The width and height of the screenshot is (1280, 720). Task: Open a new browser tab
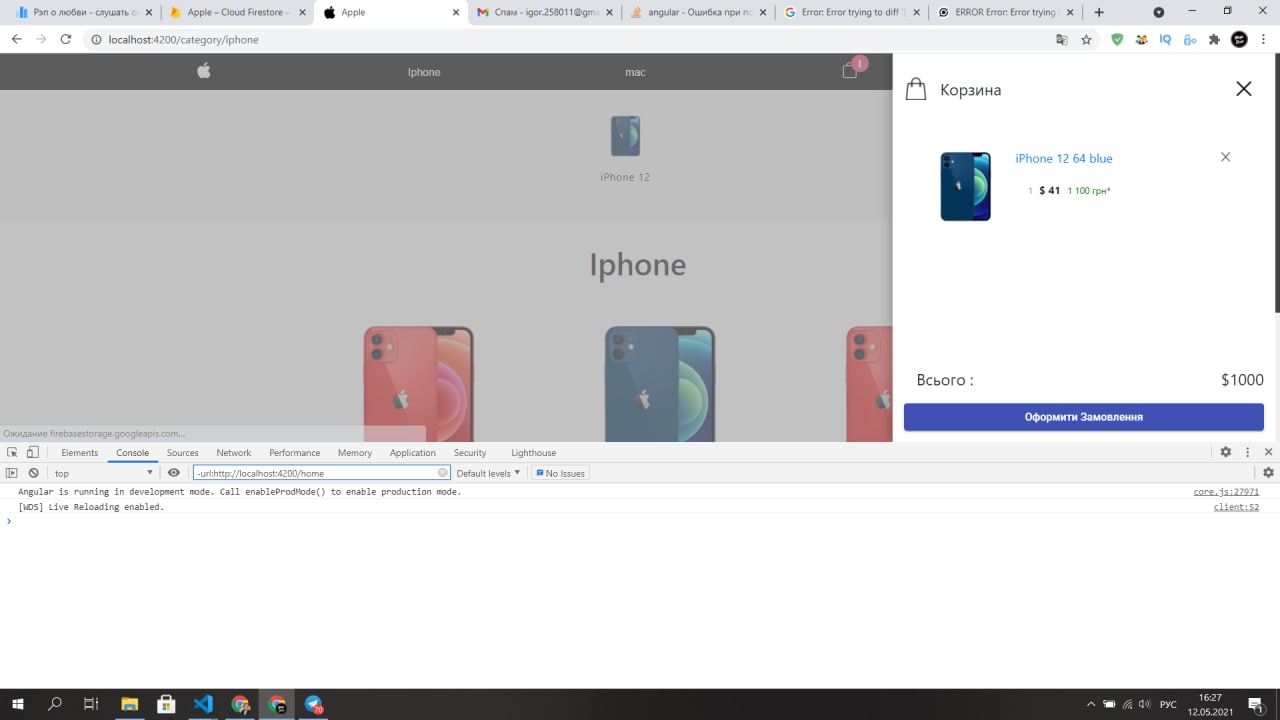coord(1099,12)
